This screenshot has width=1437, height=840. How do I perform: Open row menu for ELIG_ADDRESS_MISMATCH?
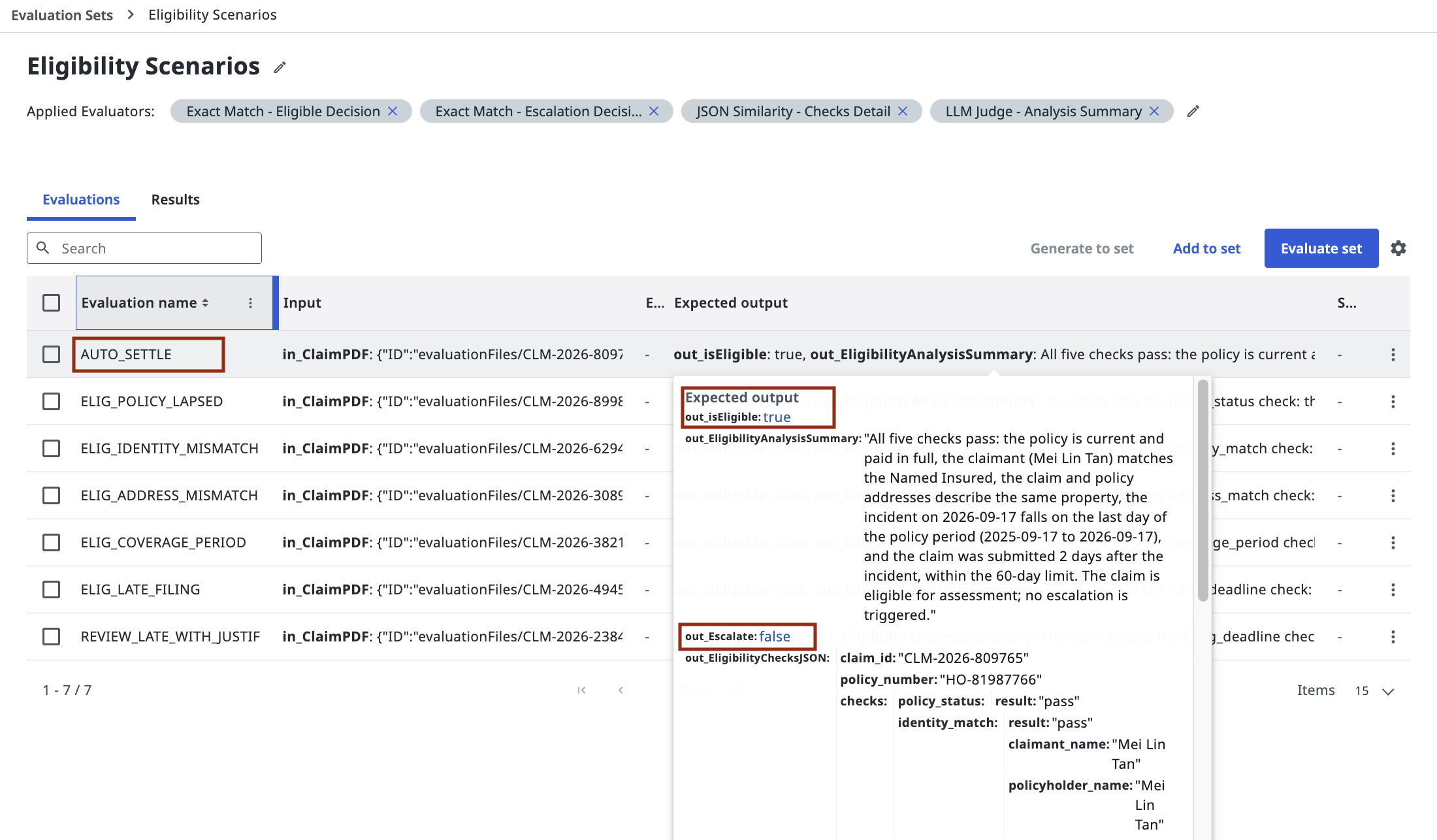click(1393, 495)
